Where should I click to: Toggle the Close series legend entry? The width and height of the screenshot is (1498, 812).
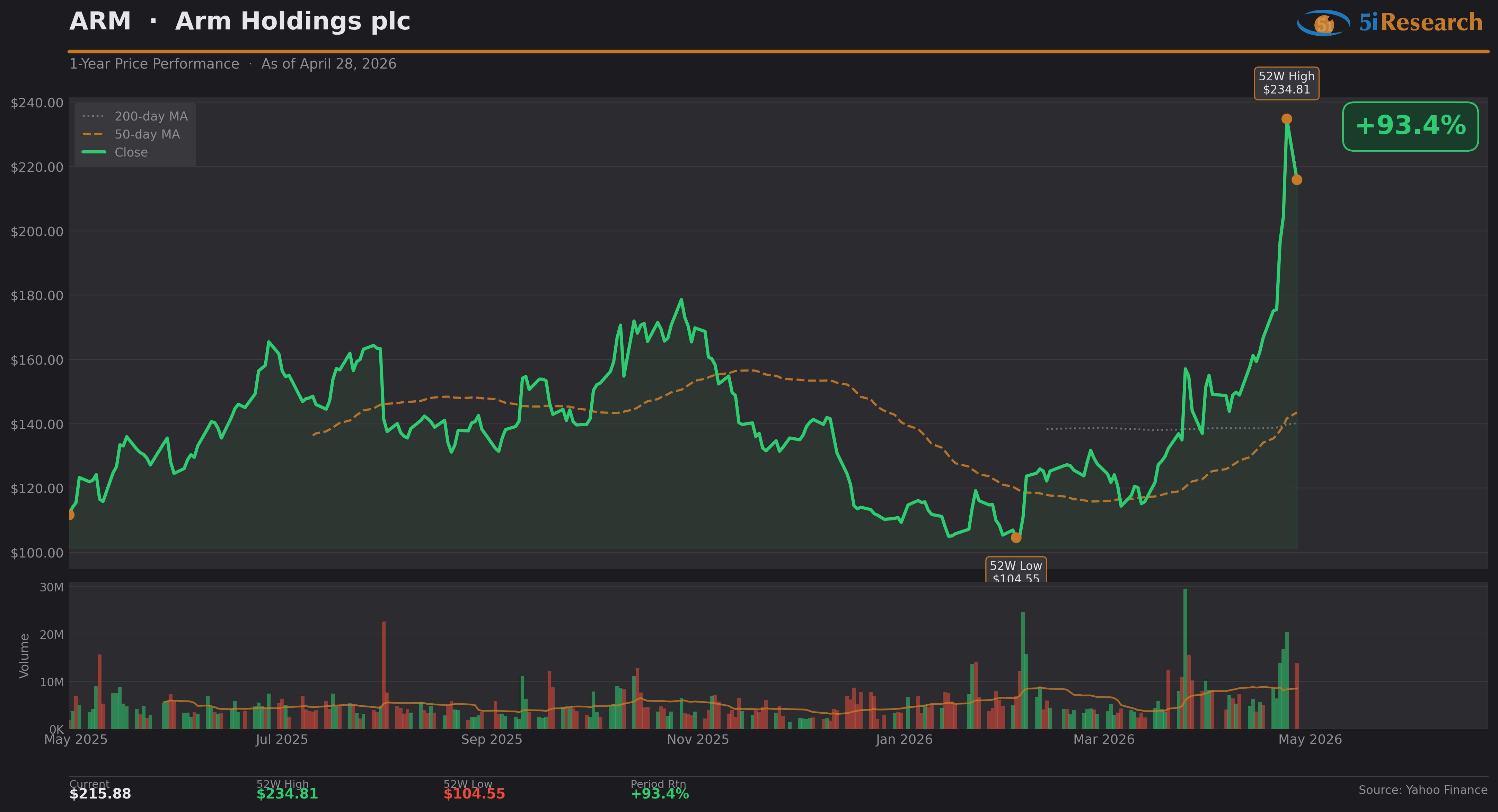click(131, 152)
